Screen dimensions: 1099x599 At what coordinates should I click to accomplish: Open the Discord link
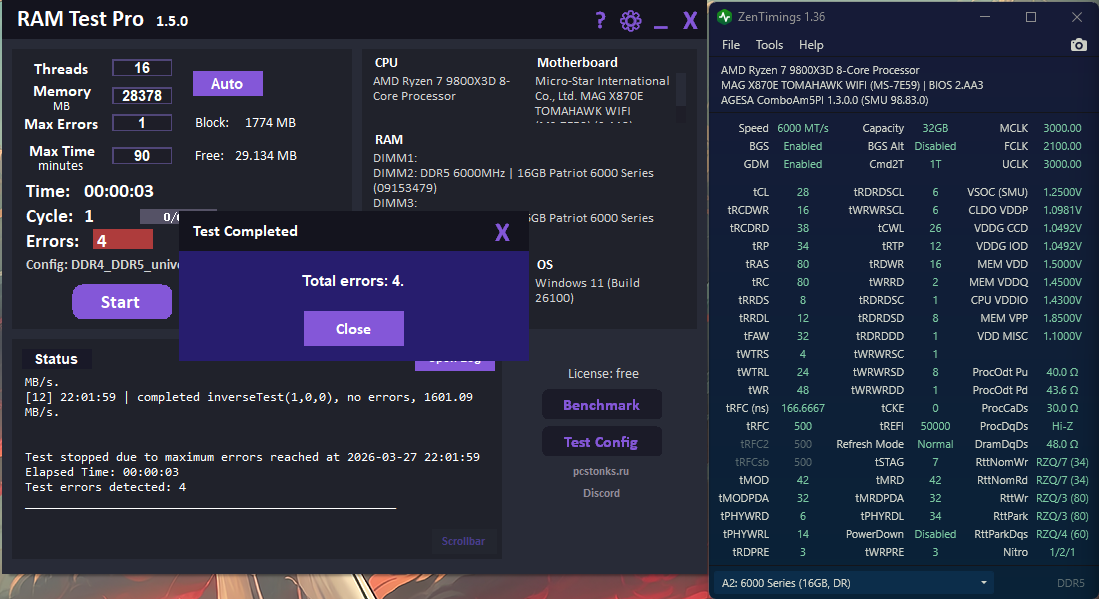[601, 493]
